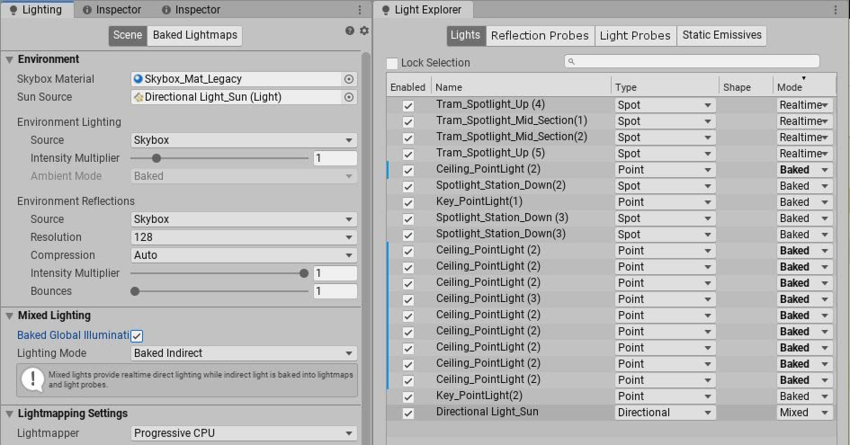Disable the Directional Light_Sun enabled checkbox

pyautogui.click(x=408, y=412)
